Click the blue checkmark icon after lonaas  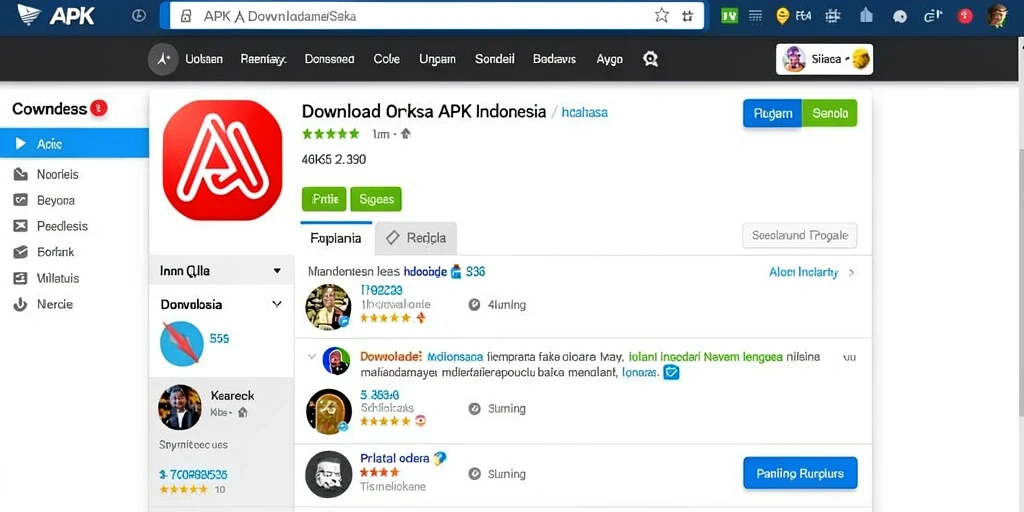[x=671, y=373]
